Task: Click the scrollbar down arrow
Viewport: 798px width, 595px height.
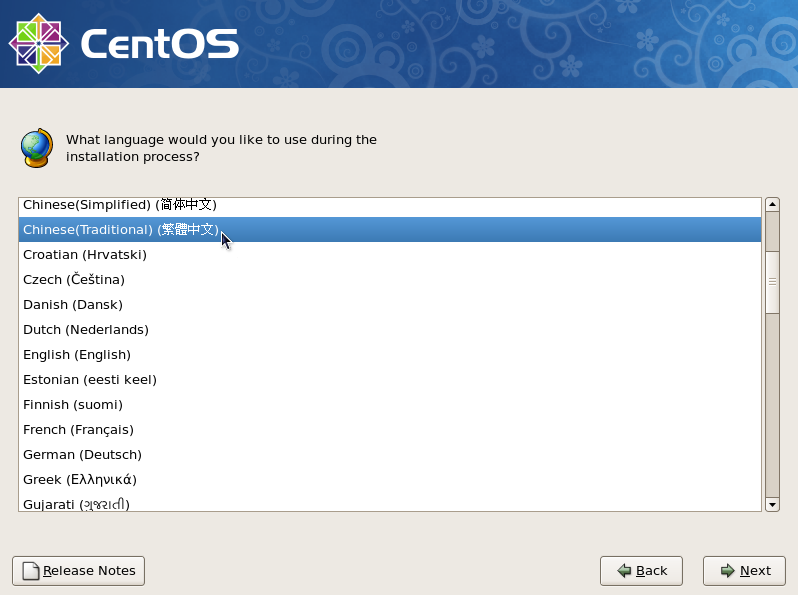Action: 772,504
